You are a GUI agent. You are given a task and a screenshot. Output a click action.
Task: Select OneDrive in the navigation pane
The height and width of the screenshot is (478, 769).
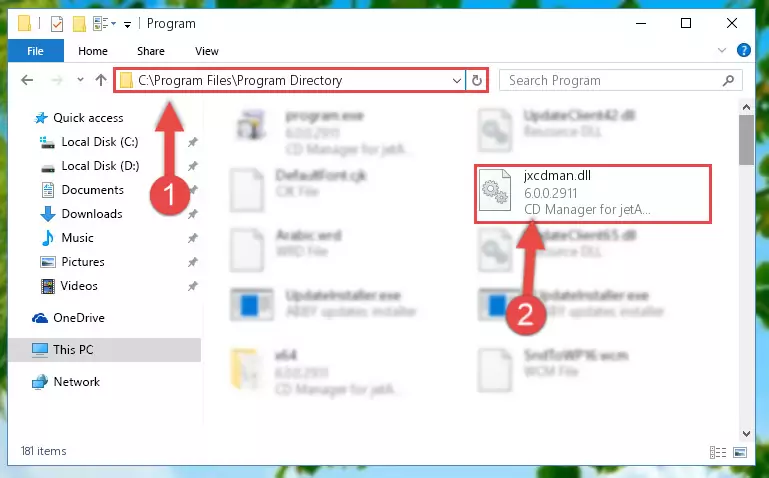78,318
